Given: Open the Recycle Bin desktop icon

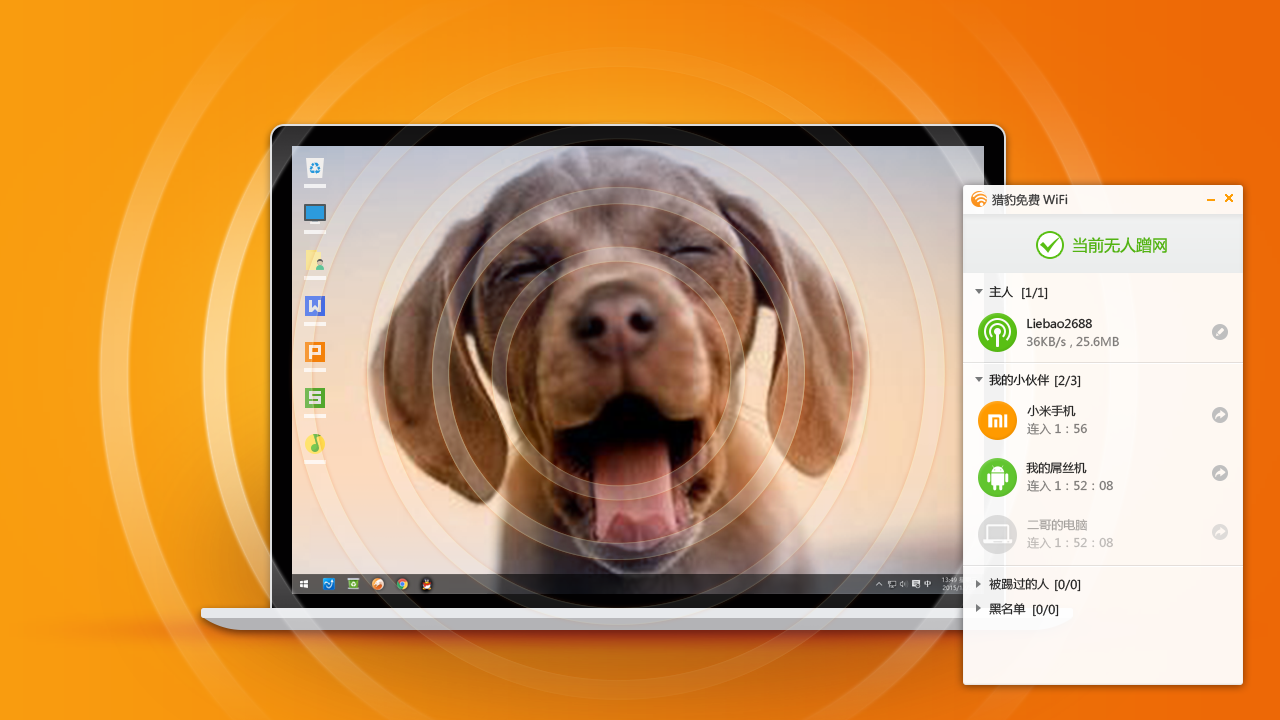Looking at the screenshot, I should pos(315,168).
